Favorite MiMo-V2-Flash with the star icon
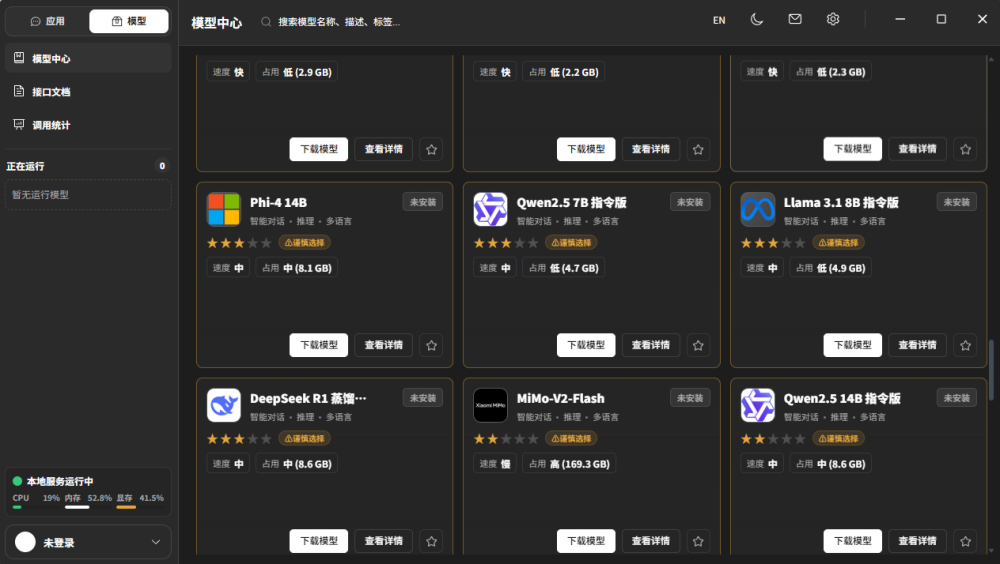Viewport: 1000px width, 564px height. 698,541
